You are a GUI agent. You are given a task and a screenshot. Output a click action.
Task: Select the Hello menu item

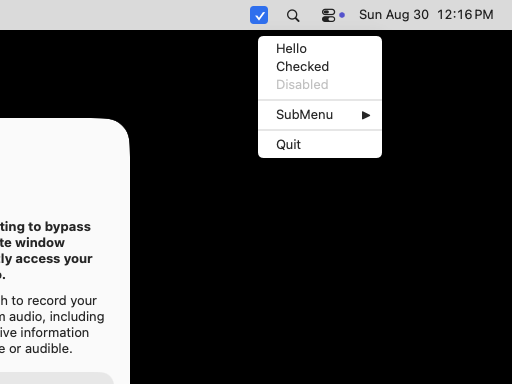(x=320, y=49)
